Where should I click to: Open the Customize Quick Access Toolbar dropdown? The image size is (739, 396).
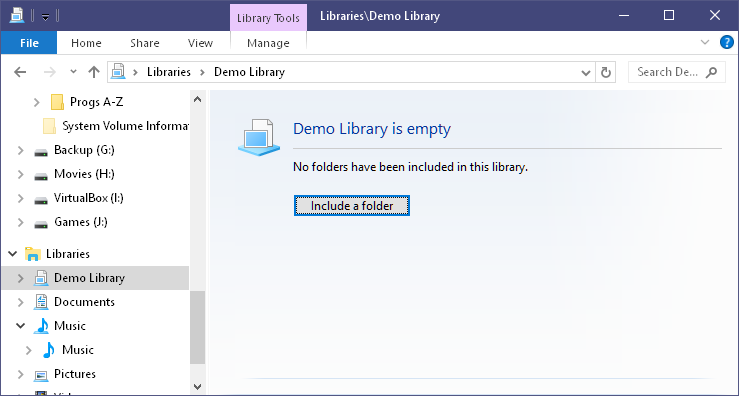(45, 17)
